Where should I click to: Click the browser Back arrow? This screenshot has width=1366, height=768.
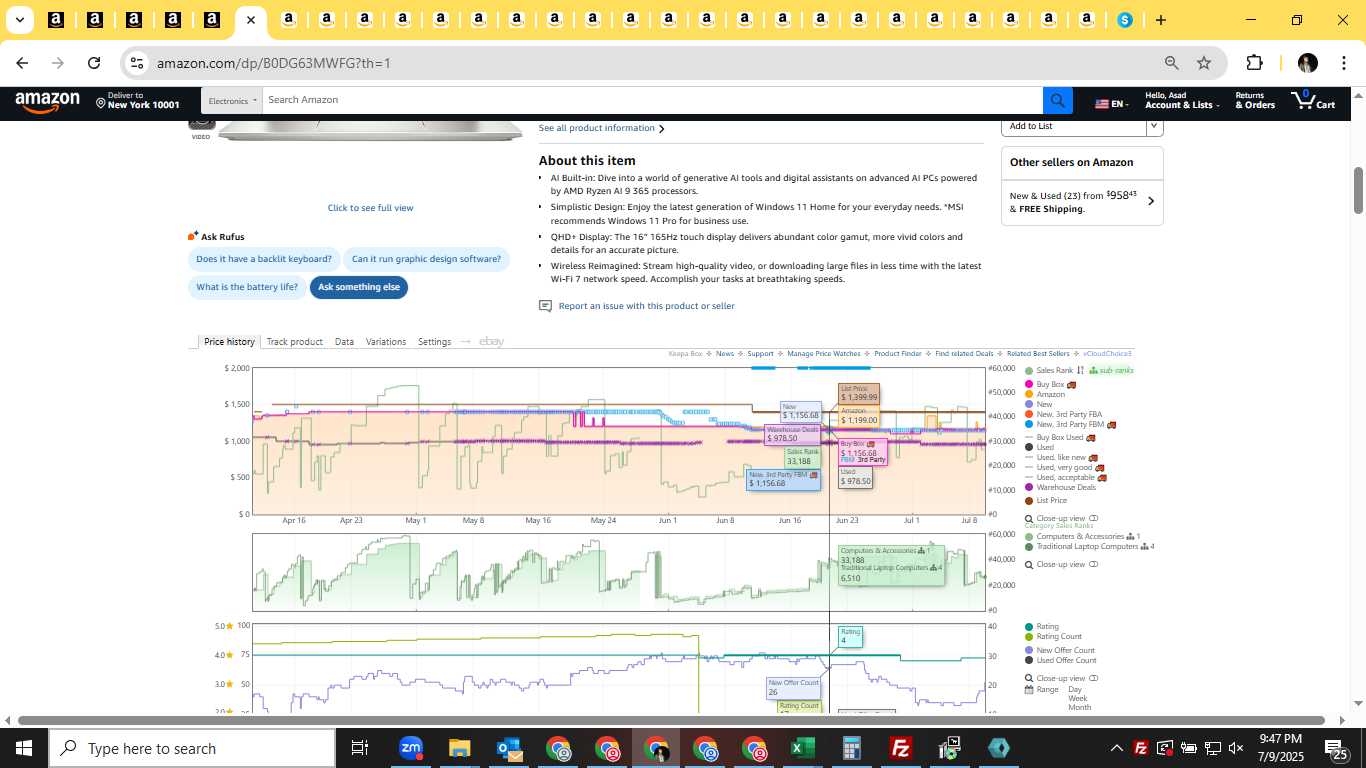22,63
